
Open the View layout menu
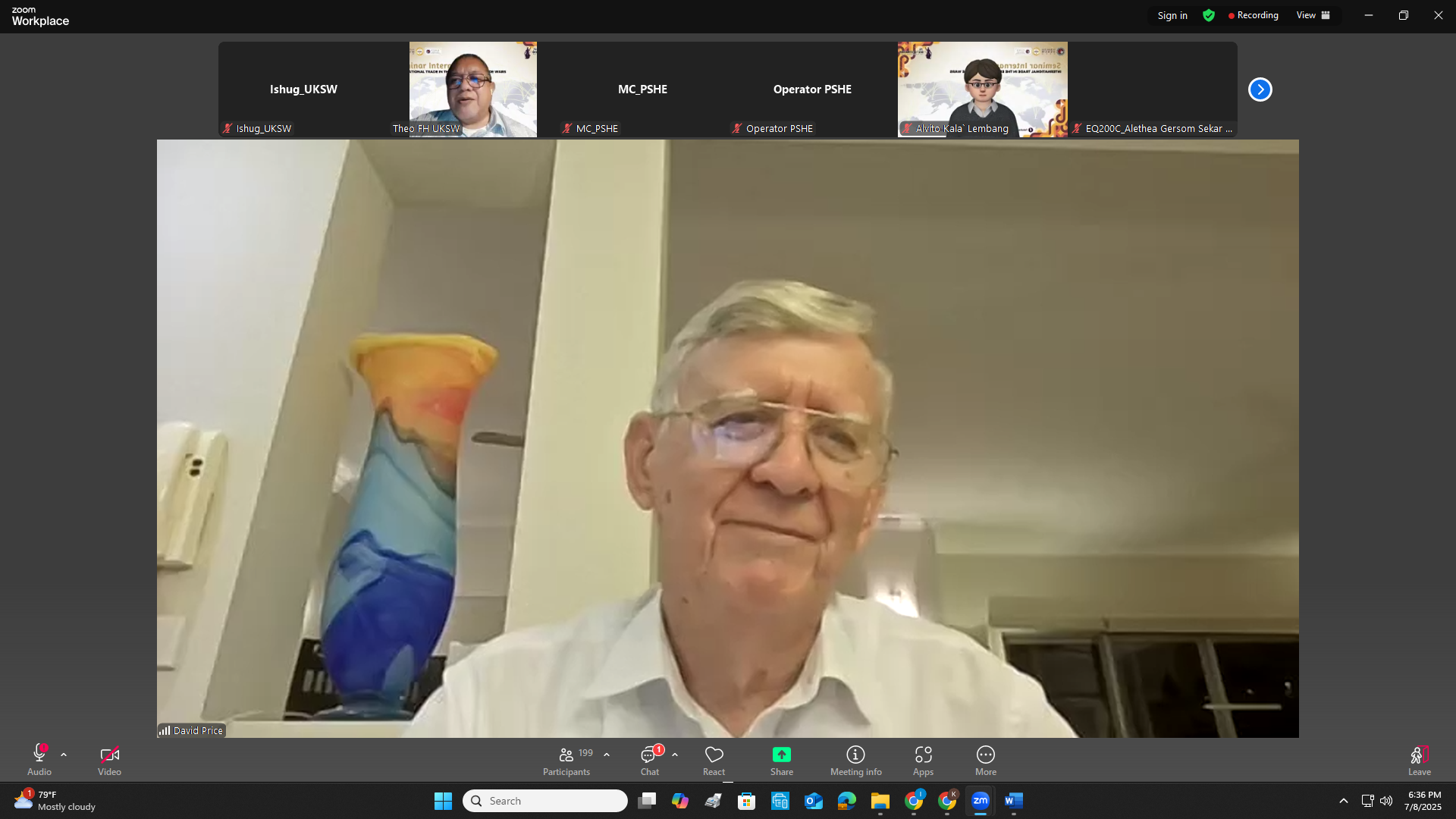(1313, 15)
